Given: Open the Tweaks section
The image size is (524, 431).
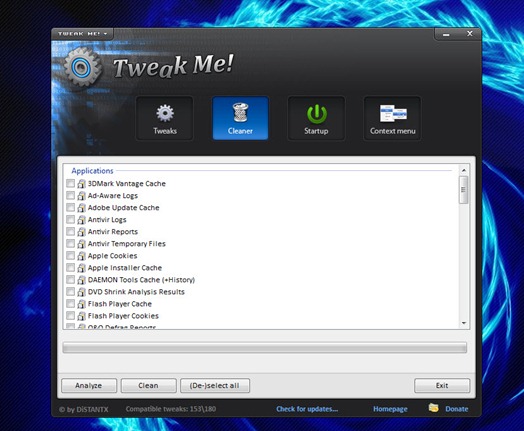Looking at the screenshot, I should click(x=164, y=118).
